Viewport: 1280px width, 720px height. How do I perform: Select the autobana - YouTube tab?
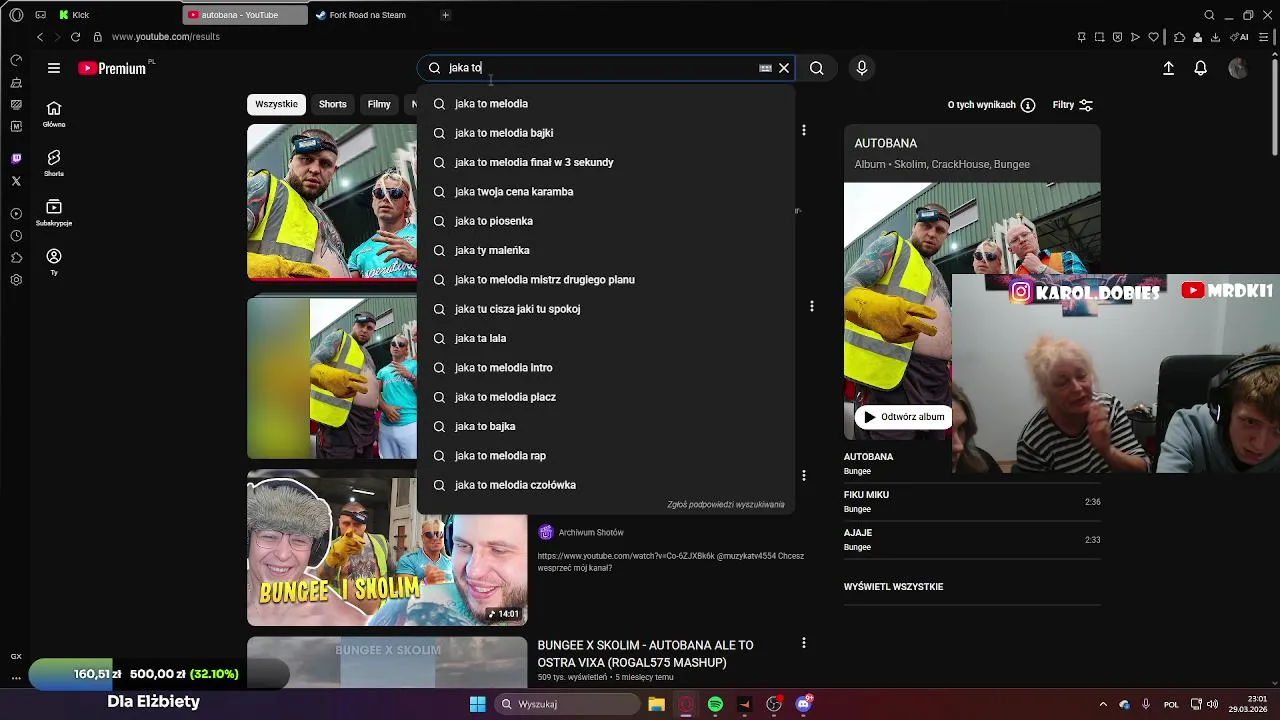click(246, 15)
